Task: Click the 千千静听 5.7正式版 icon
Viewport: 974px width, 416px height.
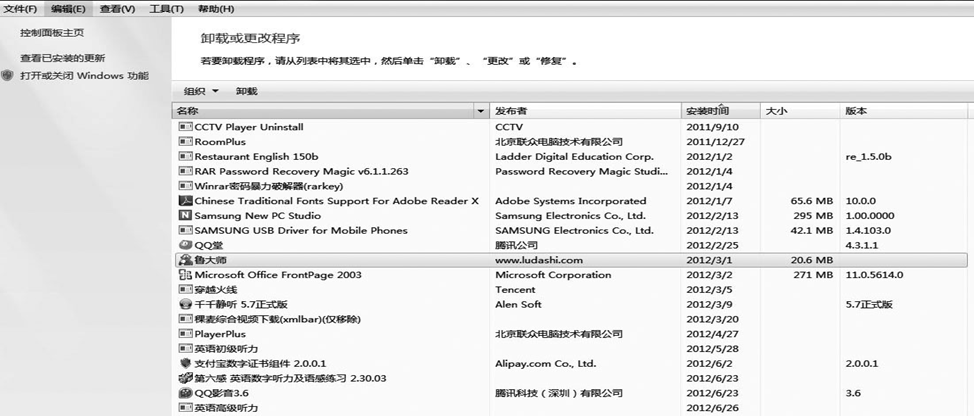Action: coord(185,304)
